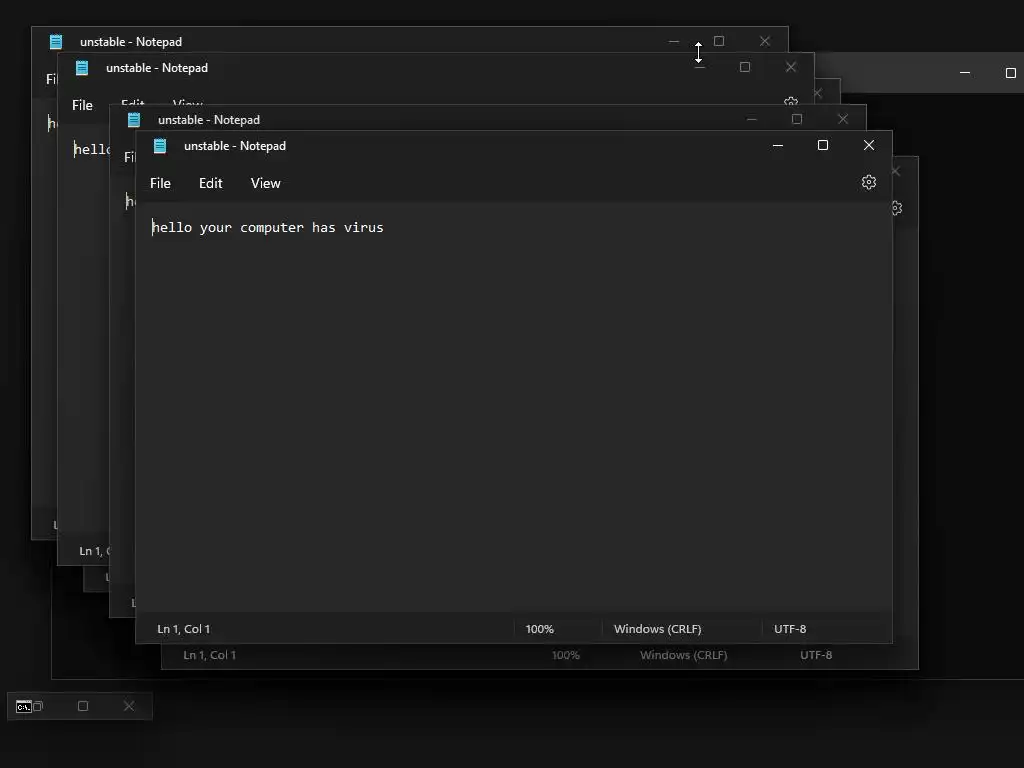
Task: Click "UTF-8" encoding in the frontmost status bar
Action: pyautogui.click(x=790, y=629)
